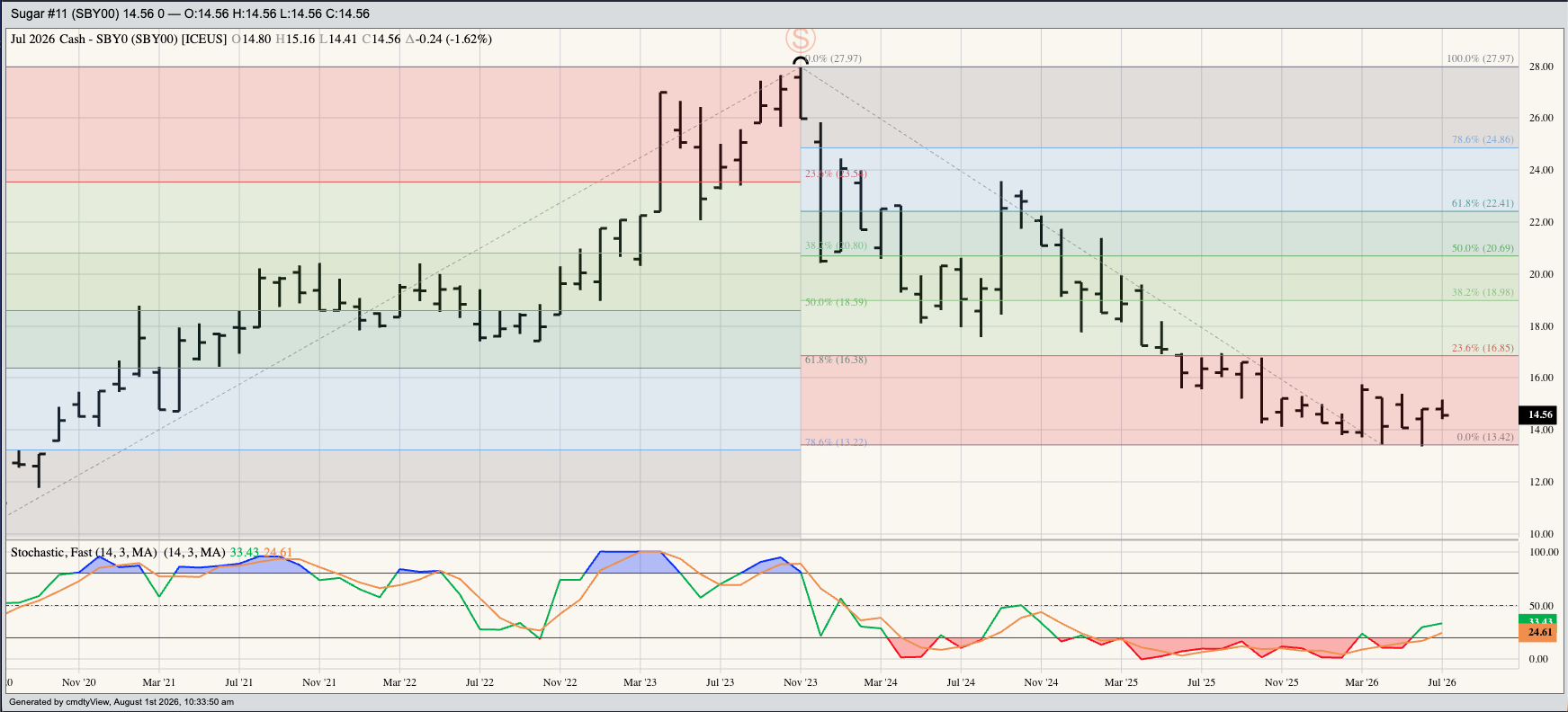Click the Jul '21 date on the time axis
The width and height of the screenshot is (1568, 712).
point(238,682)
